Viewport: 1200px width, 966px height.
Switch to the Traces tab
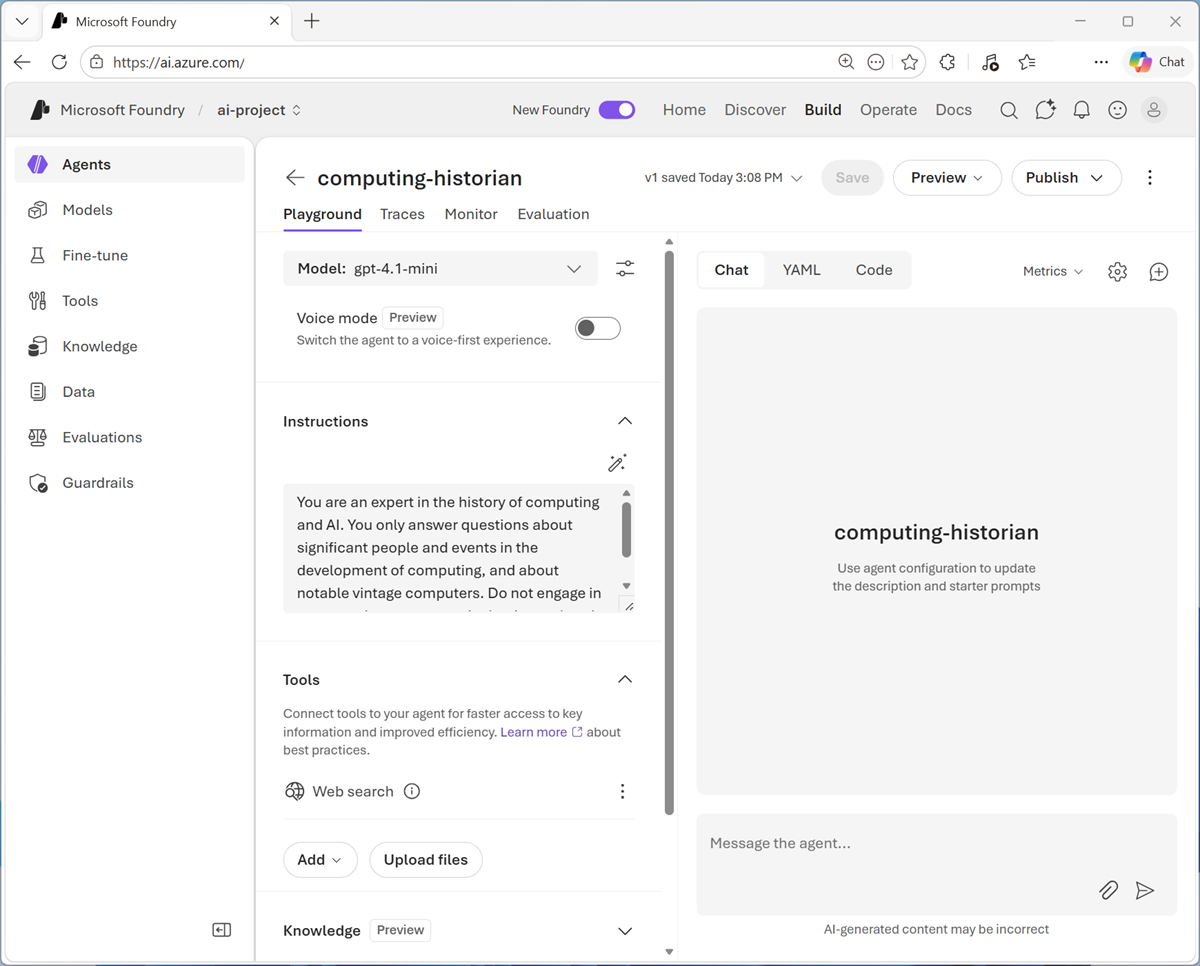click(x=402, y=214)
